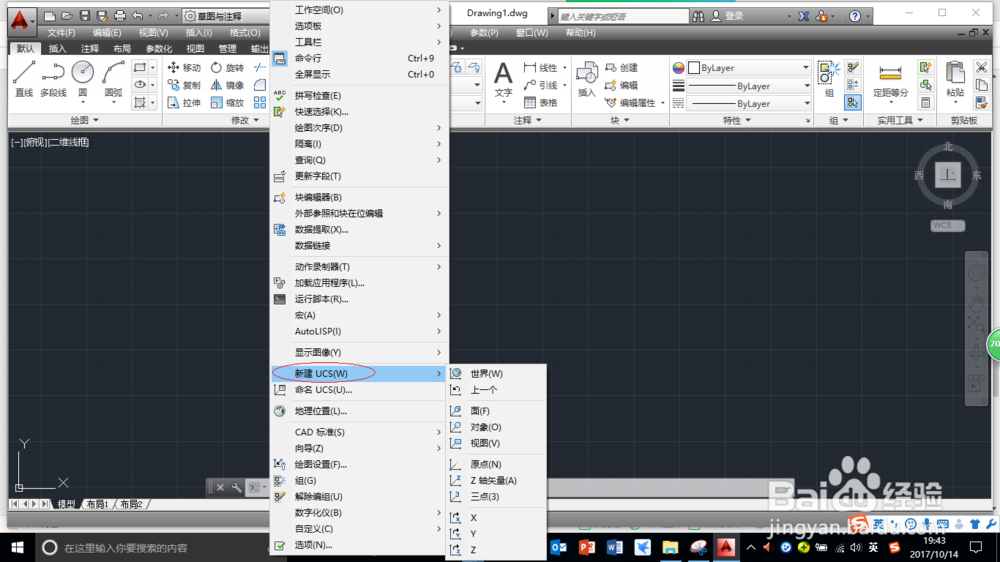Image resolution: width=1000 pixels, height=562 pixels.
Task: Click the Save icon in quick access toolbar
Action: [x=84, y=16]
